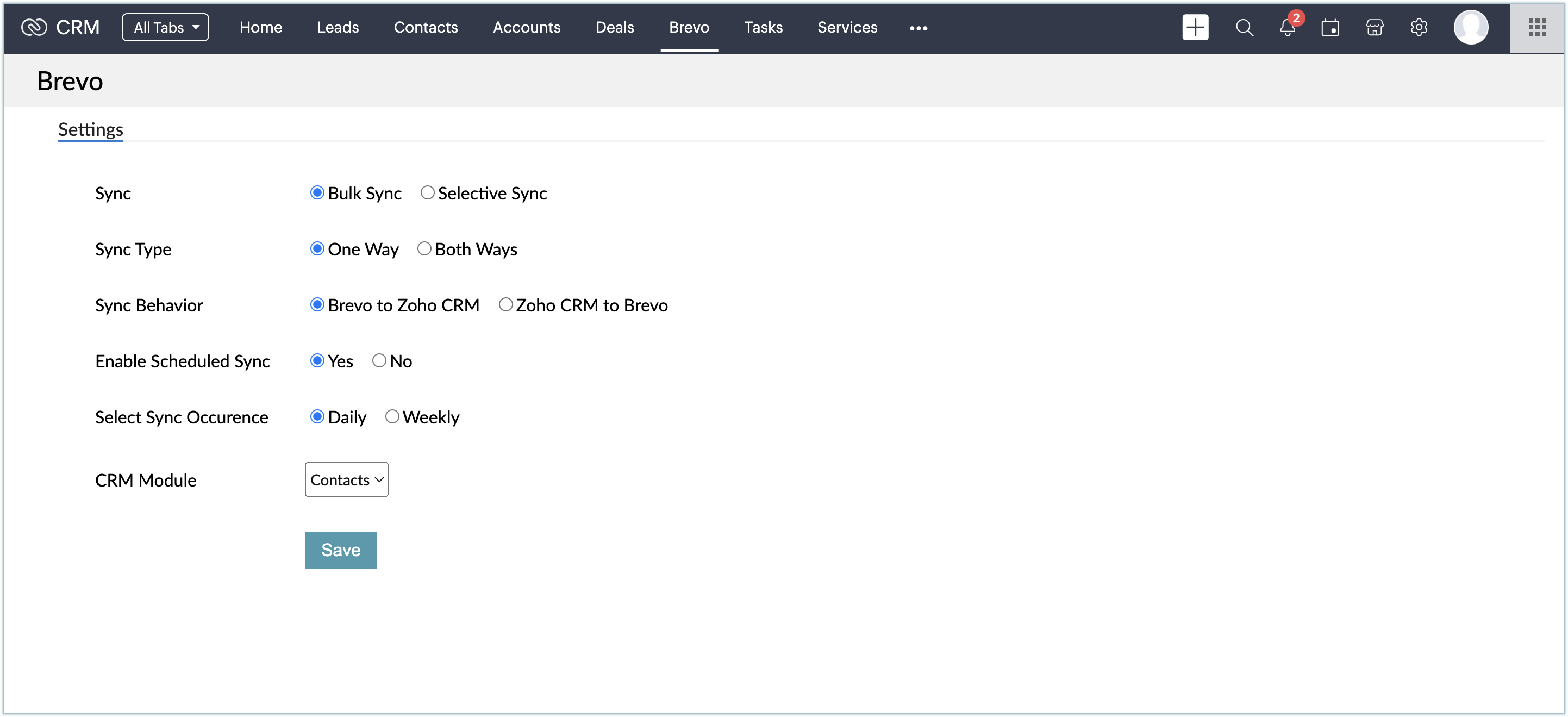This screenshot has height=717, width=1568.
Task: Click the user profile avatar
Action: pos(1471,27)
